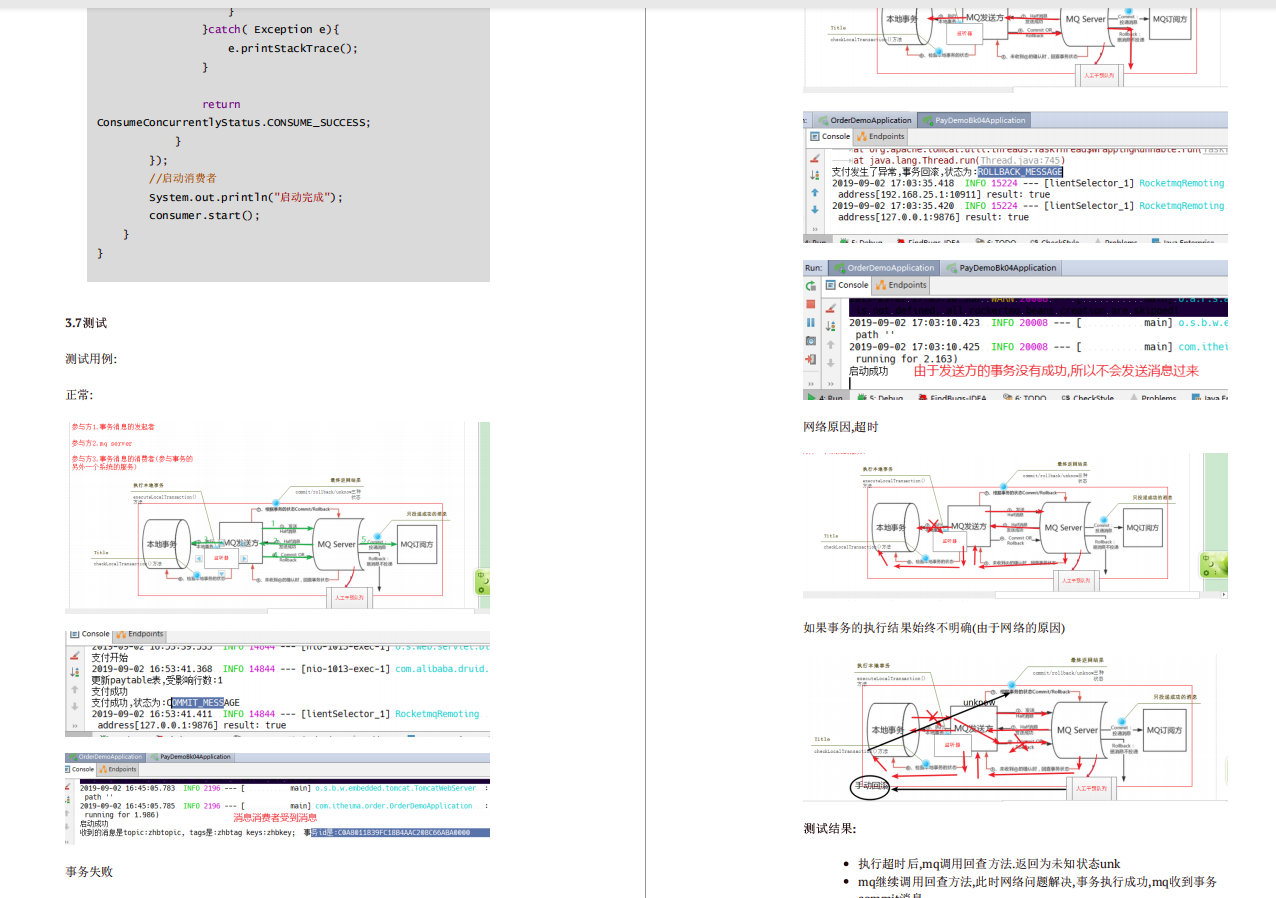Click the 3.7测试 heading
Viewport: 1276px width, 898px height.
tap(86, 323)
